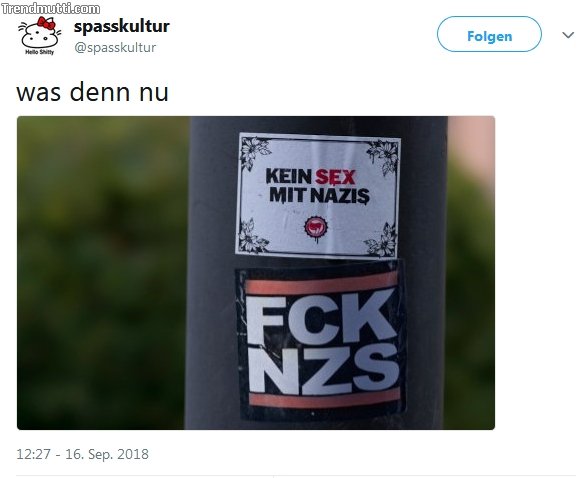Click the 'Kein Sex mit Nazis' sticker
This screenshot has height=478, width=583.
click(x=318, y=196)
